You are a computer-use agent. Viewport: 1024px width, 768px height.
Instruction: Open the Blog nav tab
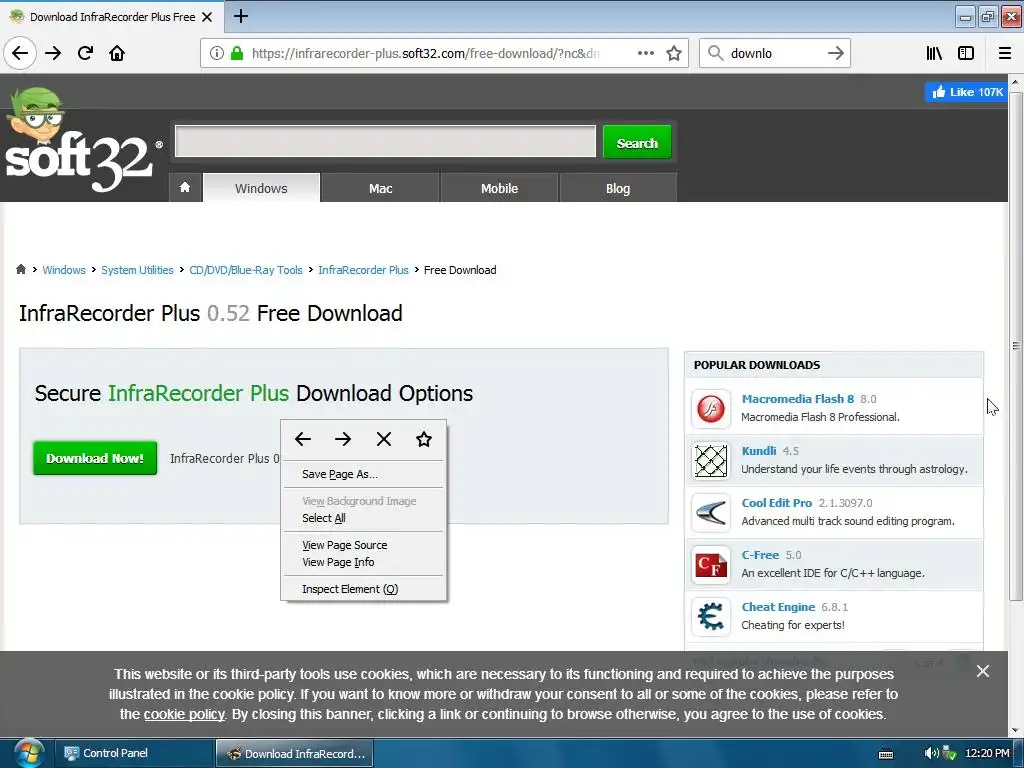point(618,188)
